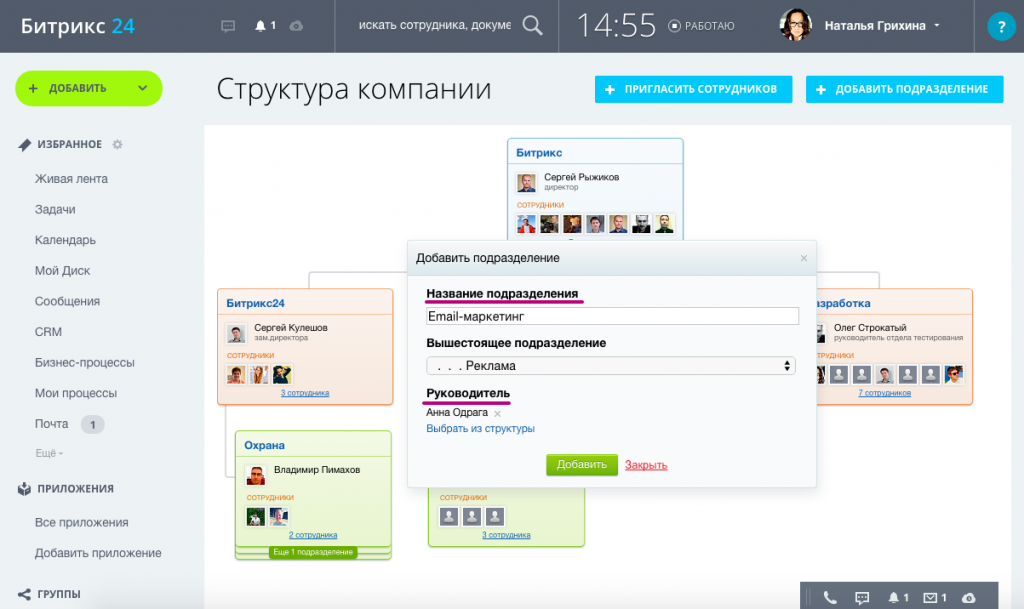Toggle the Работаю work status
This screenshot has height=609, width=1024.
coord(701,26)
